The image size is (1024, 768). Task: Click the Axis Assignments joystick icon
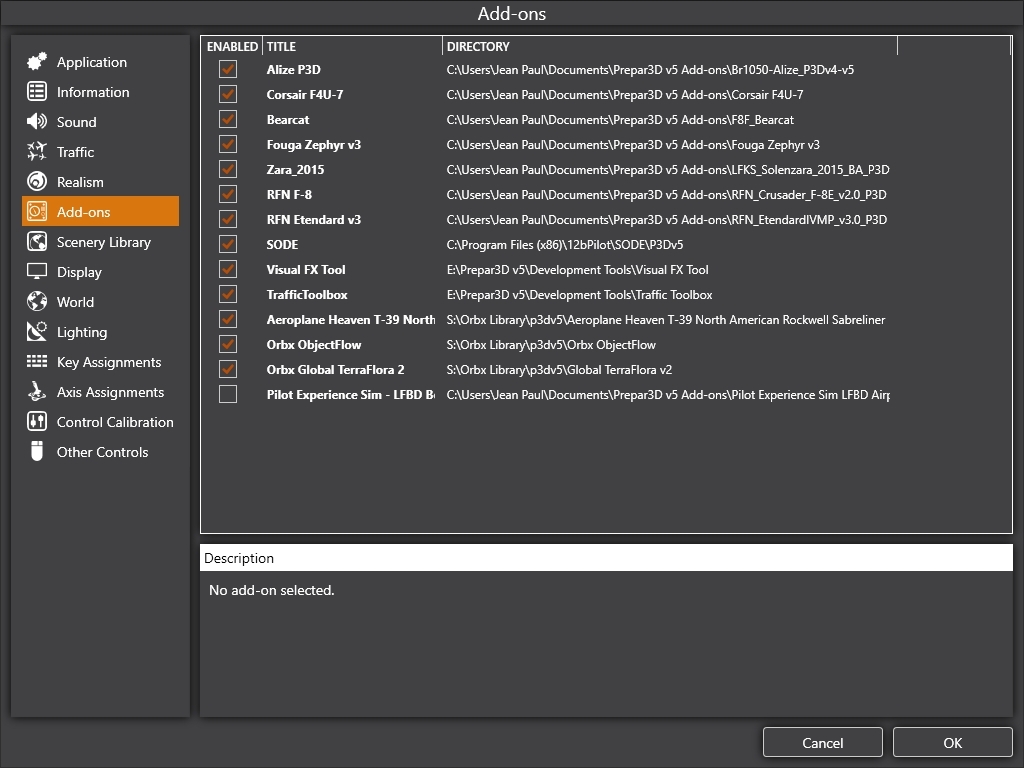(x=37, y=392)
